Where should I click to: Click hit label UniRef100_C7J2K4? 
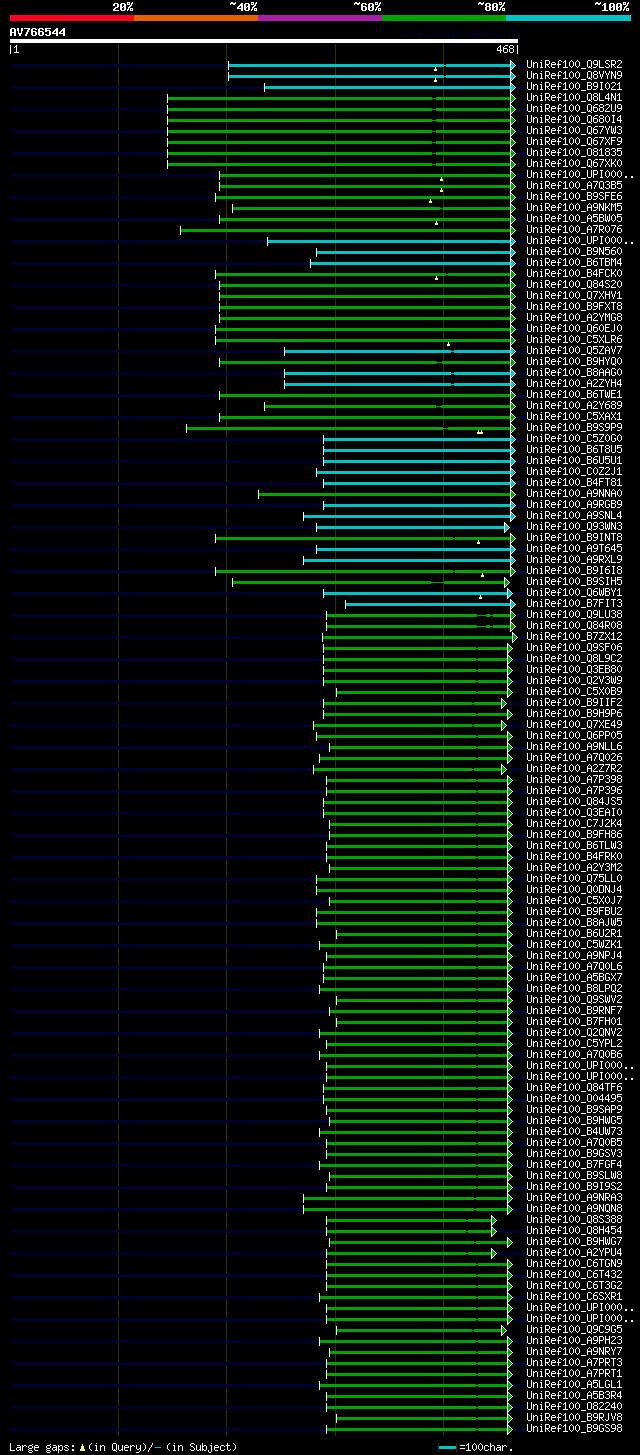(574, 823)
